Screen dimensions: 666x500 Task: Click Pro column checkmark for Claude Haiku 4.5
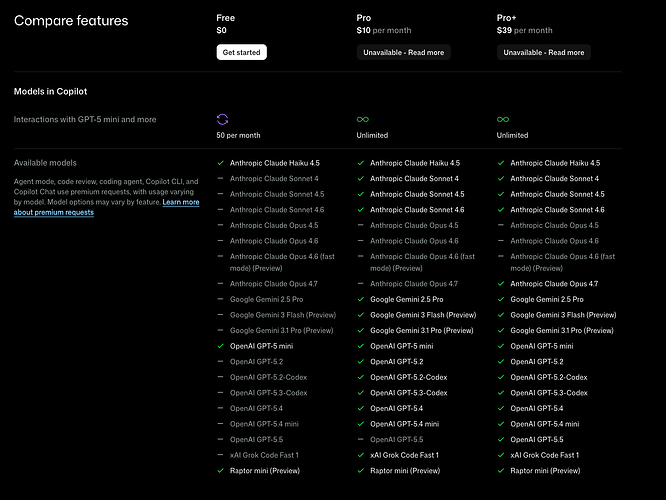tap(361, 163)
